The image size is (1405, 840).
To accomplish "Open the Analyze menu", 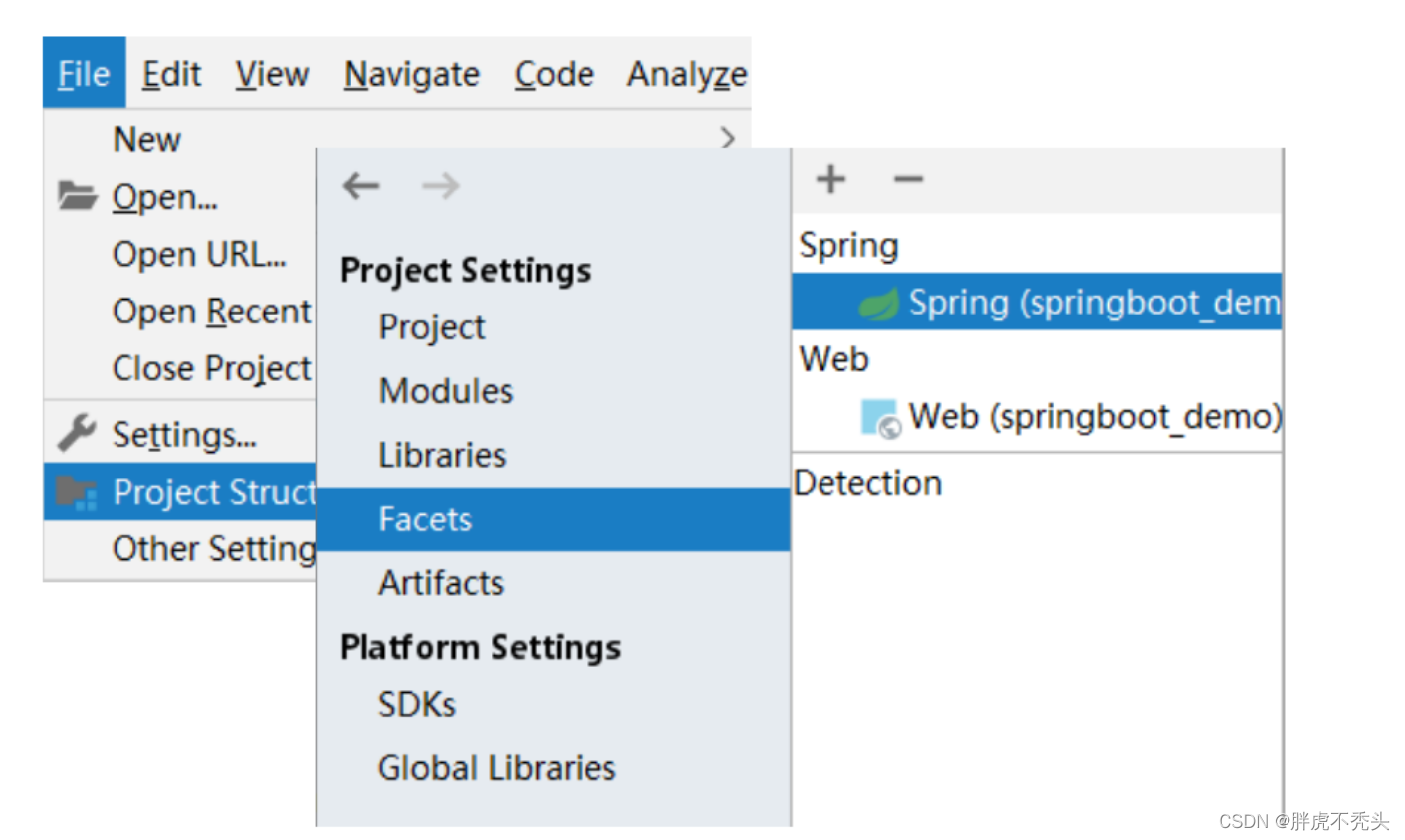I will pos(687,74).
